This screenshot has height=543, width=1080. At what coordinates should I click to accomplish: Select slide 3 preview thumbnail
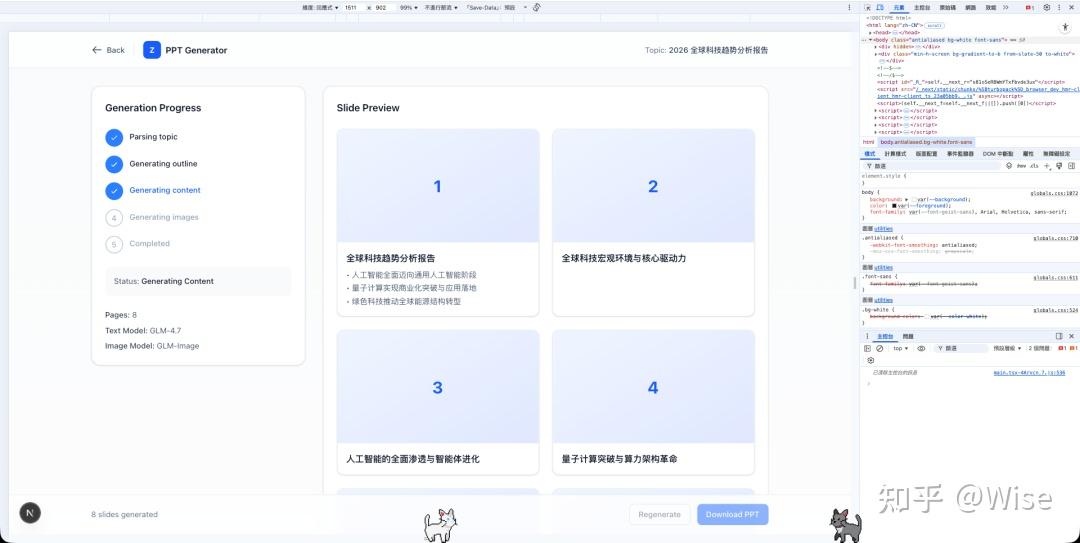438,387
